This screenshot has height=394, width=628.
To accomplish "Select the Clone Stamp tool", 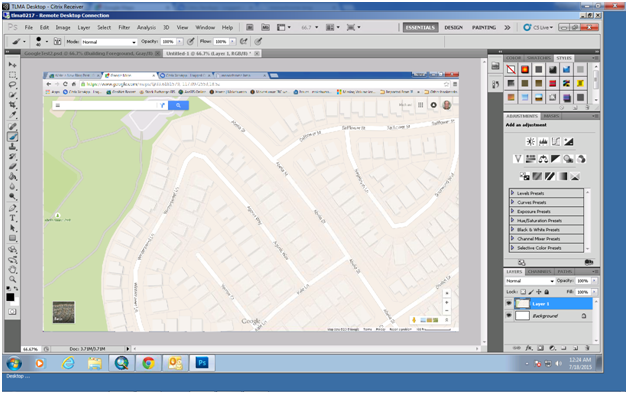I will pyautogui.click(x=12, y=147).
